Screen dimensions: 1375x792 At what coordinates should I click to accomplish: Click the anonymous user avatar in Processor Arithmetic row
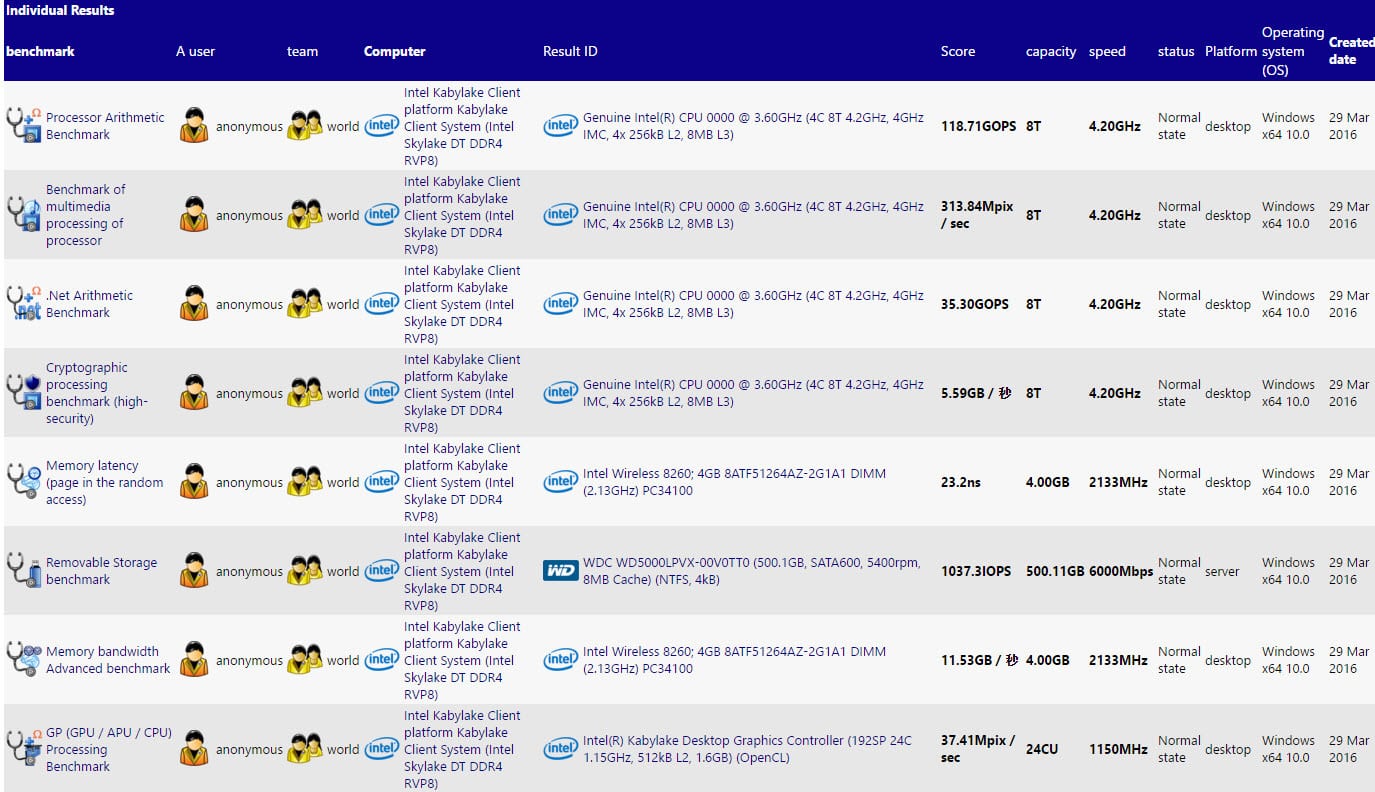(x=194, y=126)
